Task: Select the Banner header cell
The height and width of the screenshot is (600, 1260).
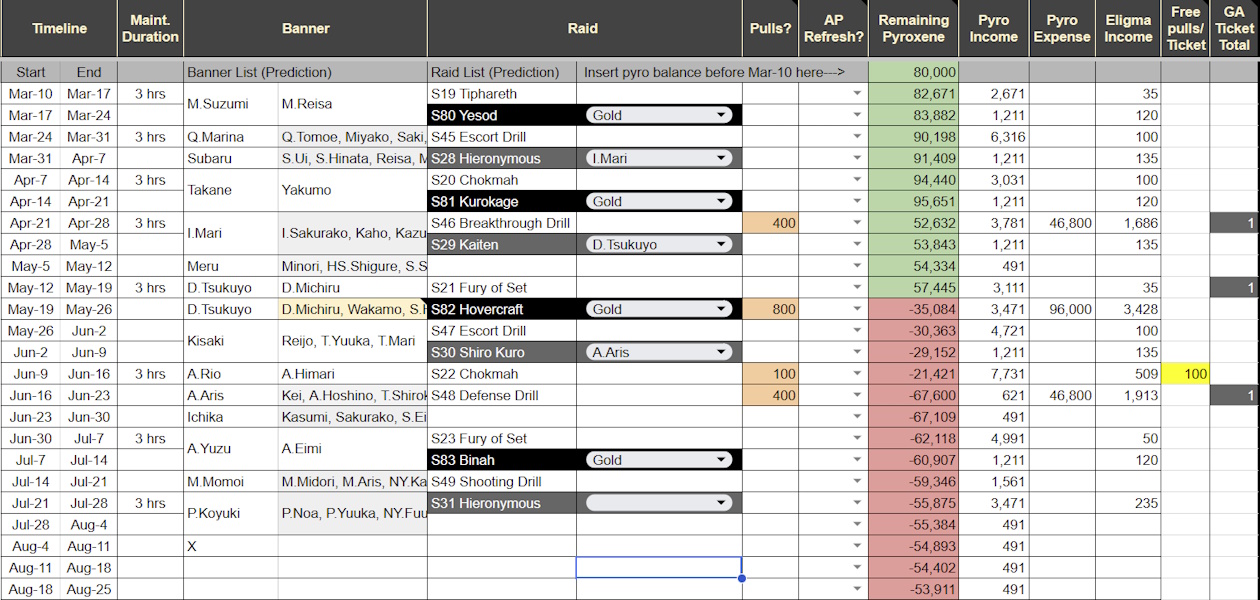Action: pyautogui.click(x=305, y=29)
